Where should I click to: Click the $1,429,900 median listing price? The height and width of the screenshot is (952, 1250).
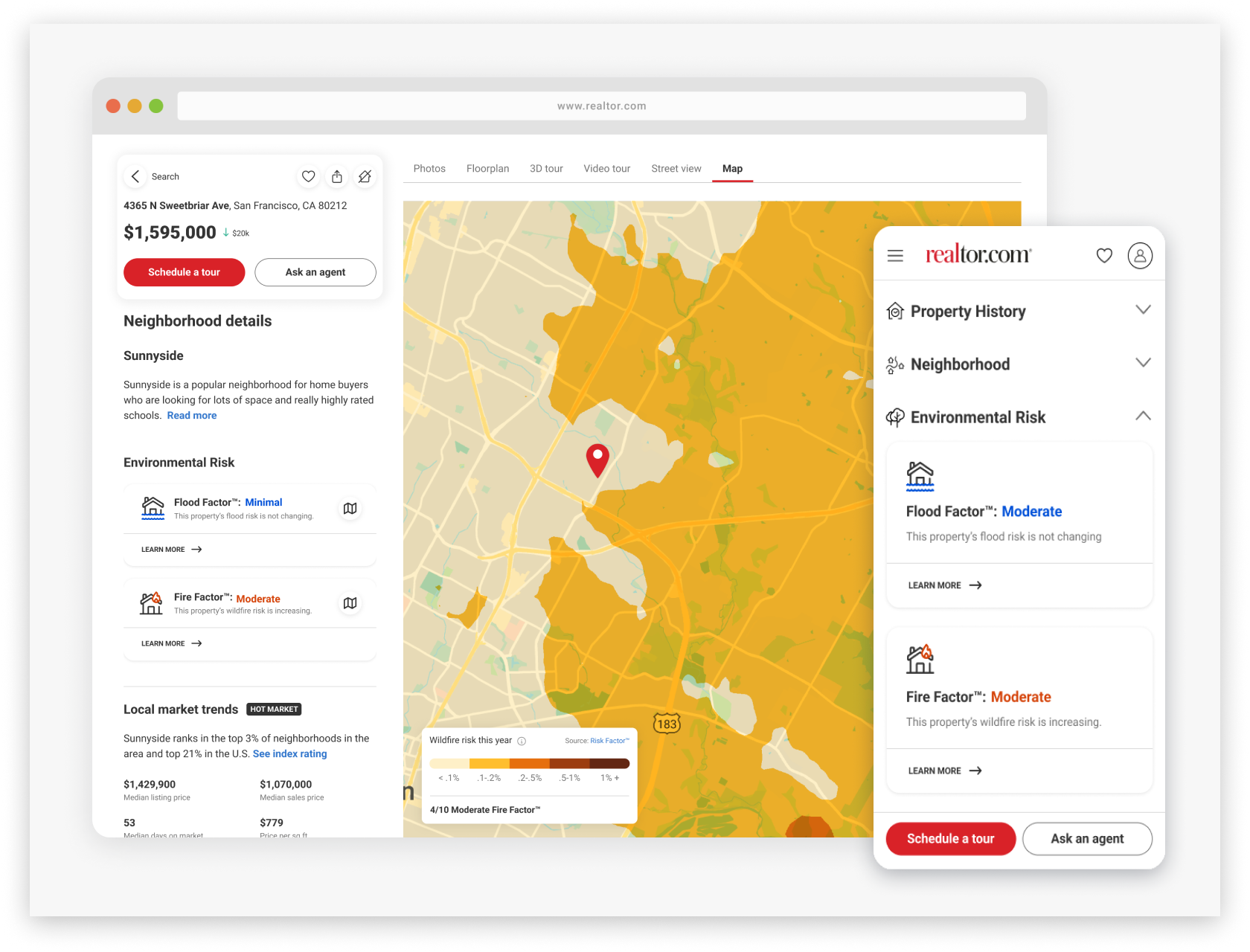click(x=150, y=785)
